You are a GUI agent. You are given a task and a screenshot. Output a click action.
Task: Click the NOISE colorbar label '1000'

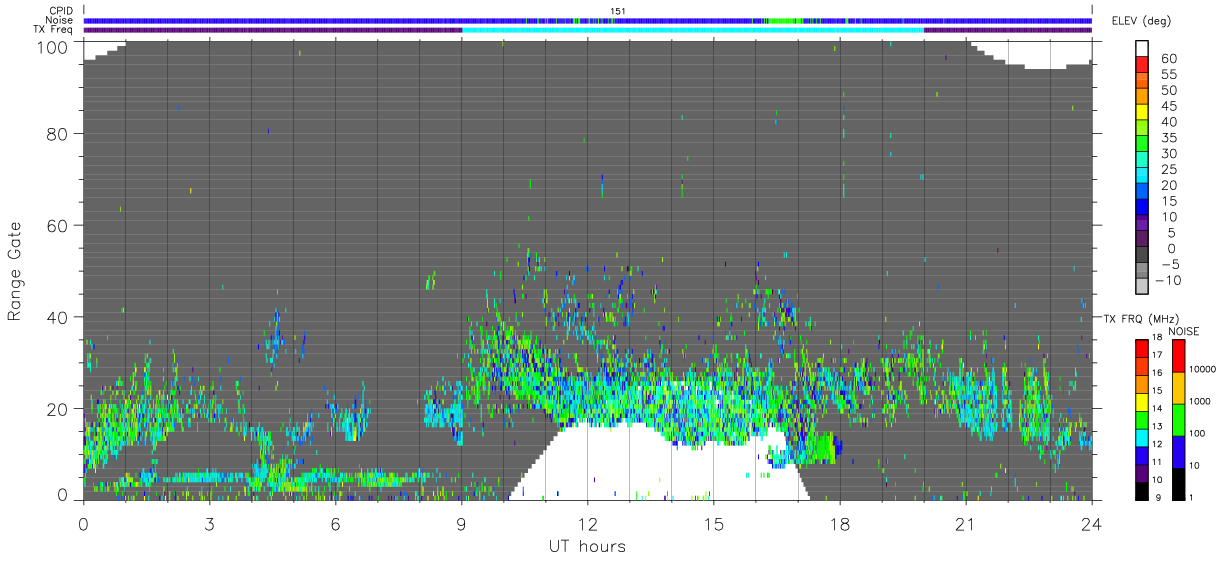coord(1199,401)
